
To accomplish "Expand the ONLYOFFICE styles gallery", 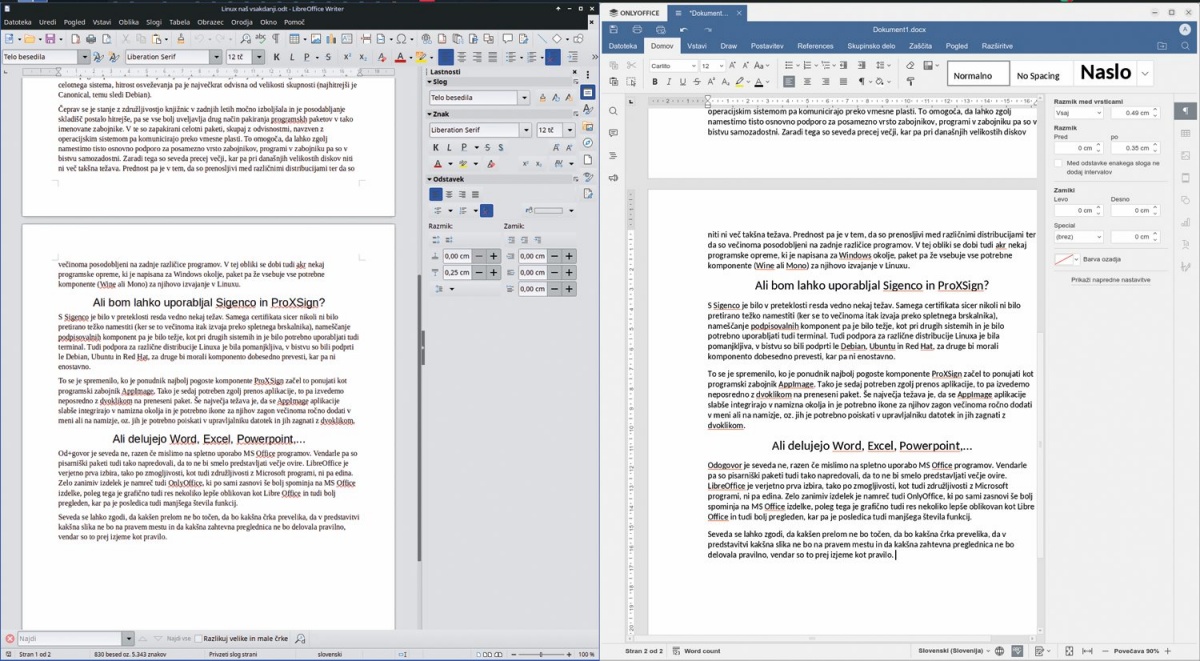I will tap(1145, 74).
